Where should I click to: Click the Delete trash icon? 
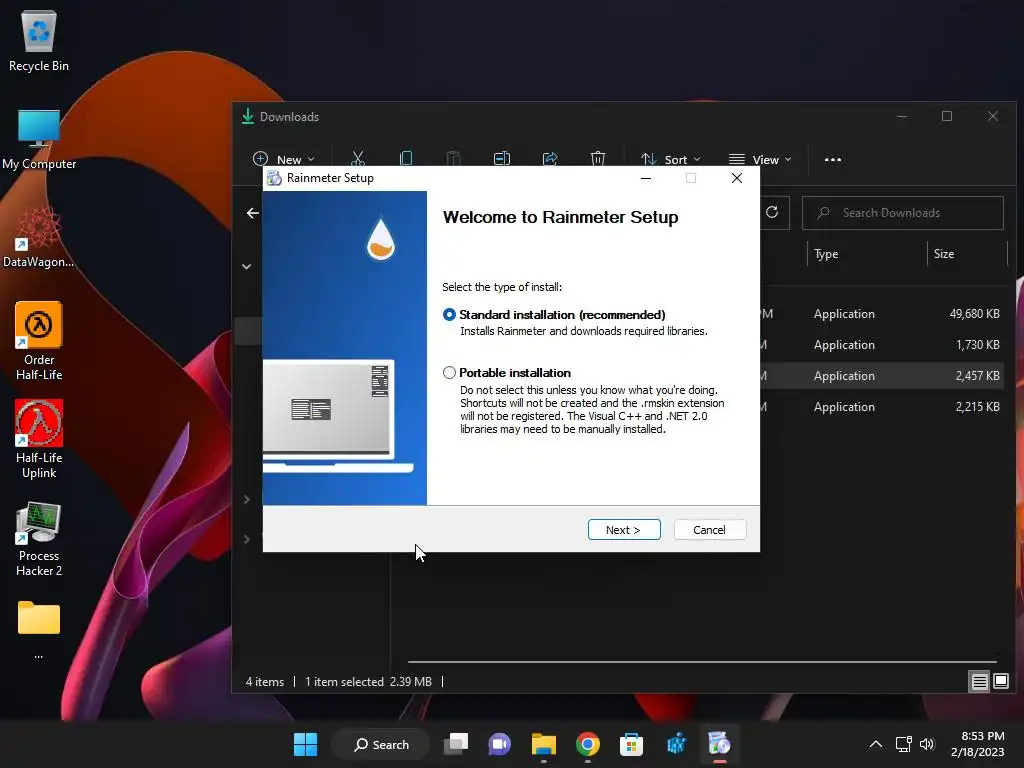click(x=598, y=159)
